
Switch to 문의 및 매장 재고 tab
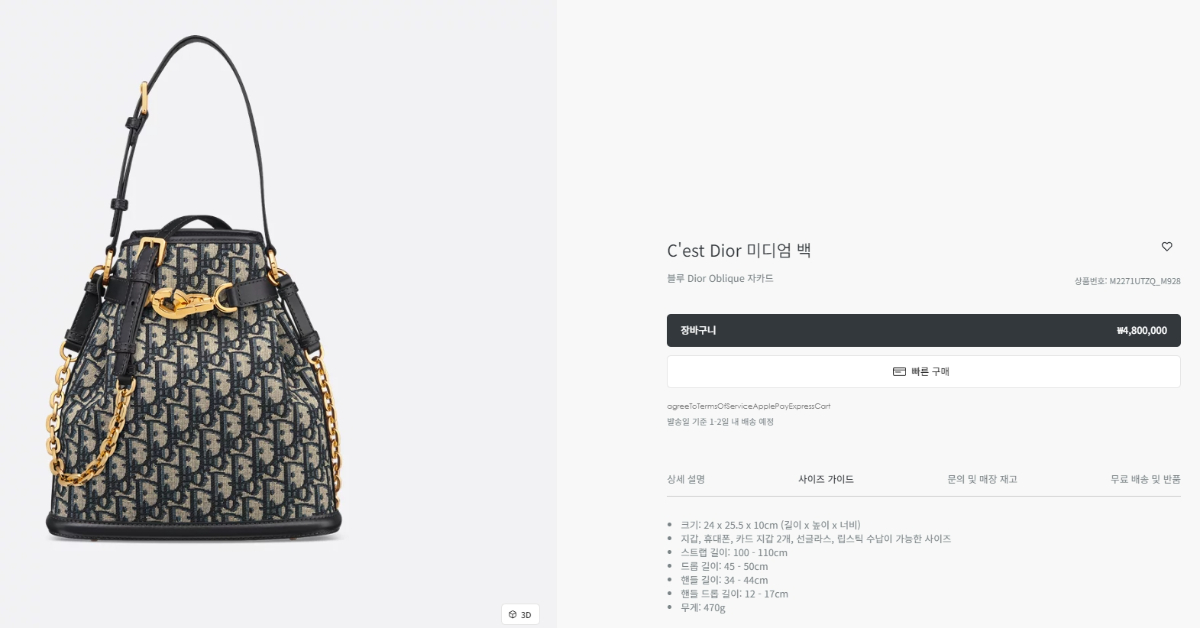[x=982, y=480]
